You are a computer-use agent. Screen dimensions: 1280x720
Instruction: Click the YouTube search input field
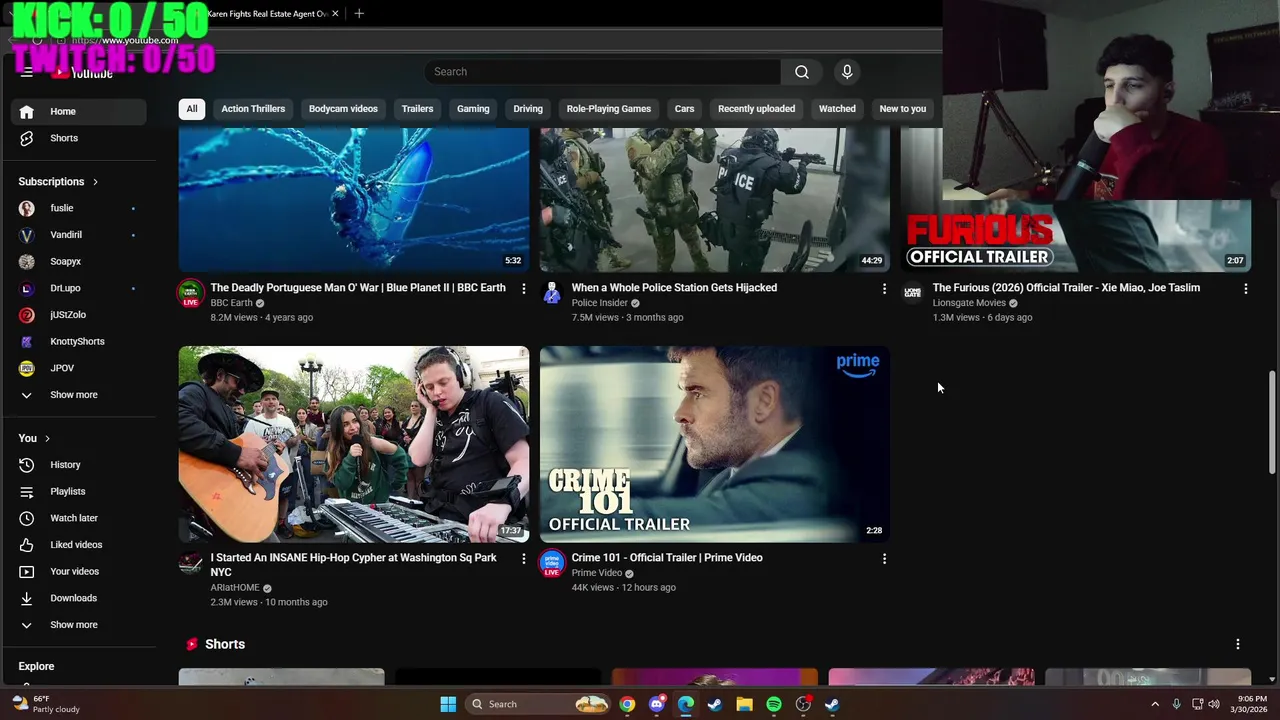tap(602, 72)
